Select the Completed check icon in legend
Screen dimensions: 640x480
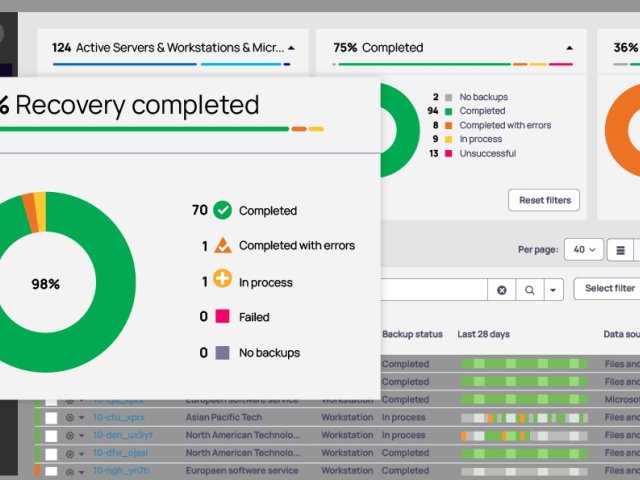pos(222,210)
